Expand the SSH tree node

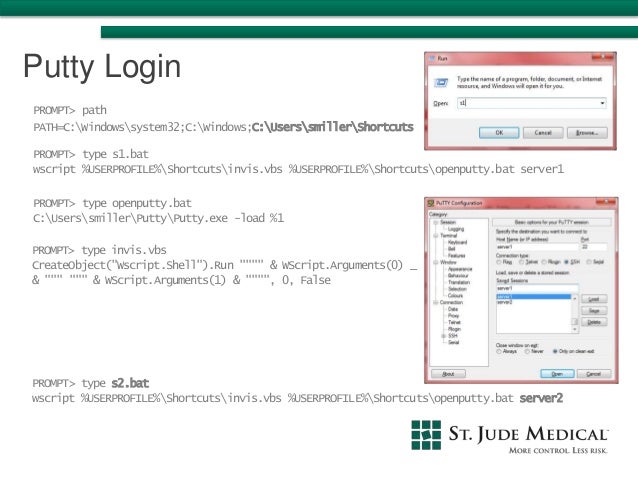coord(443,336)
